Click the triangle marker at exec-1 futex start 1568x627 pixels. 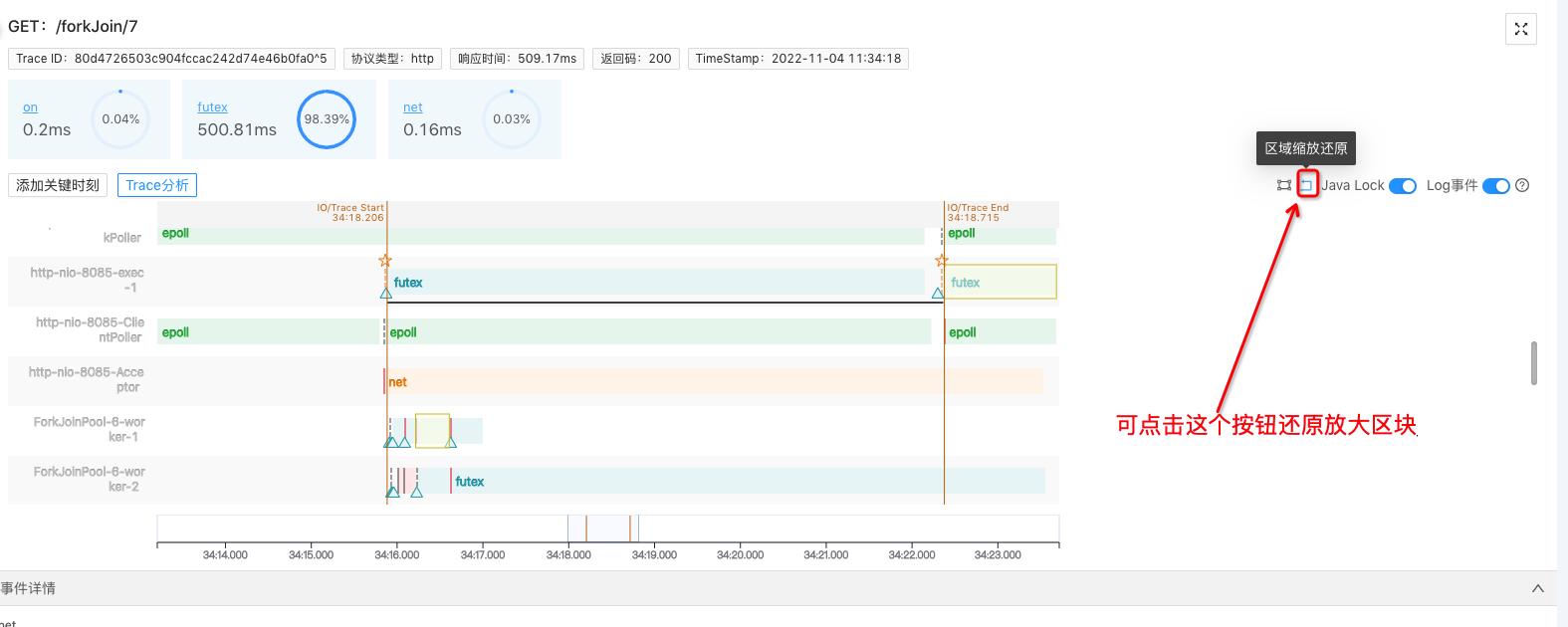click(x=386, y=293)
